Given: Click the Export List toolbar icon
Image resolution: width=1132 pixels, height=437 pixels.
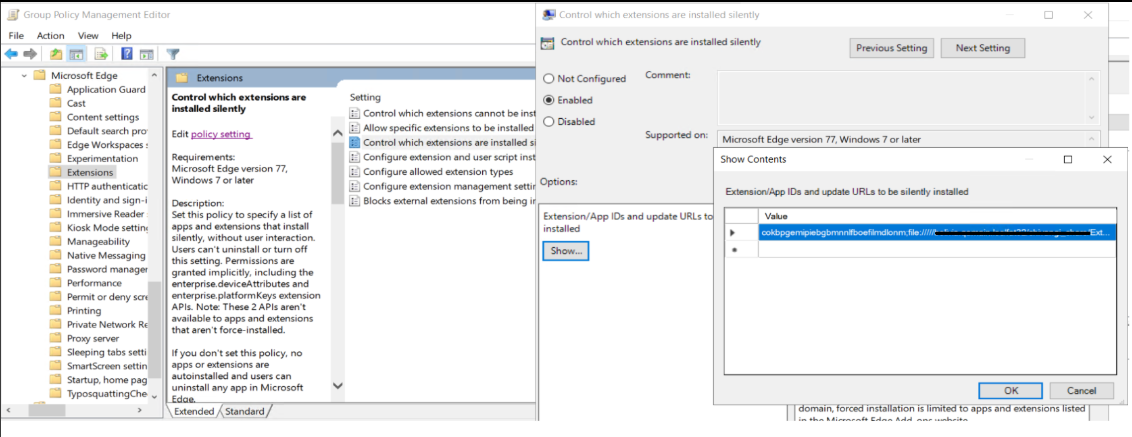Looking at the screenshot, I should [101, 54].
